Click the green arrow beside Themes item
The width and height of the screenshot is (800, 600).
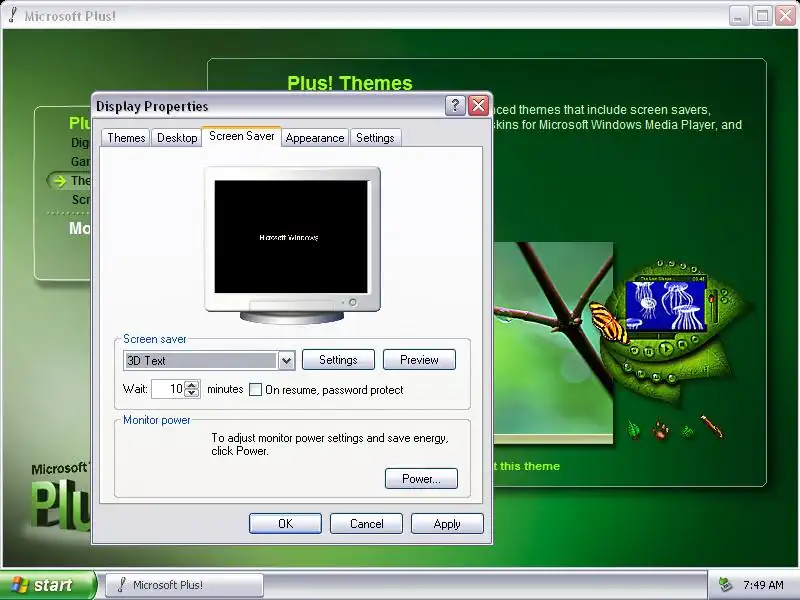coord(60,181)
